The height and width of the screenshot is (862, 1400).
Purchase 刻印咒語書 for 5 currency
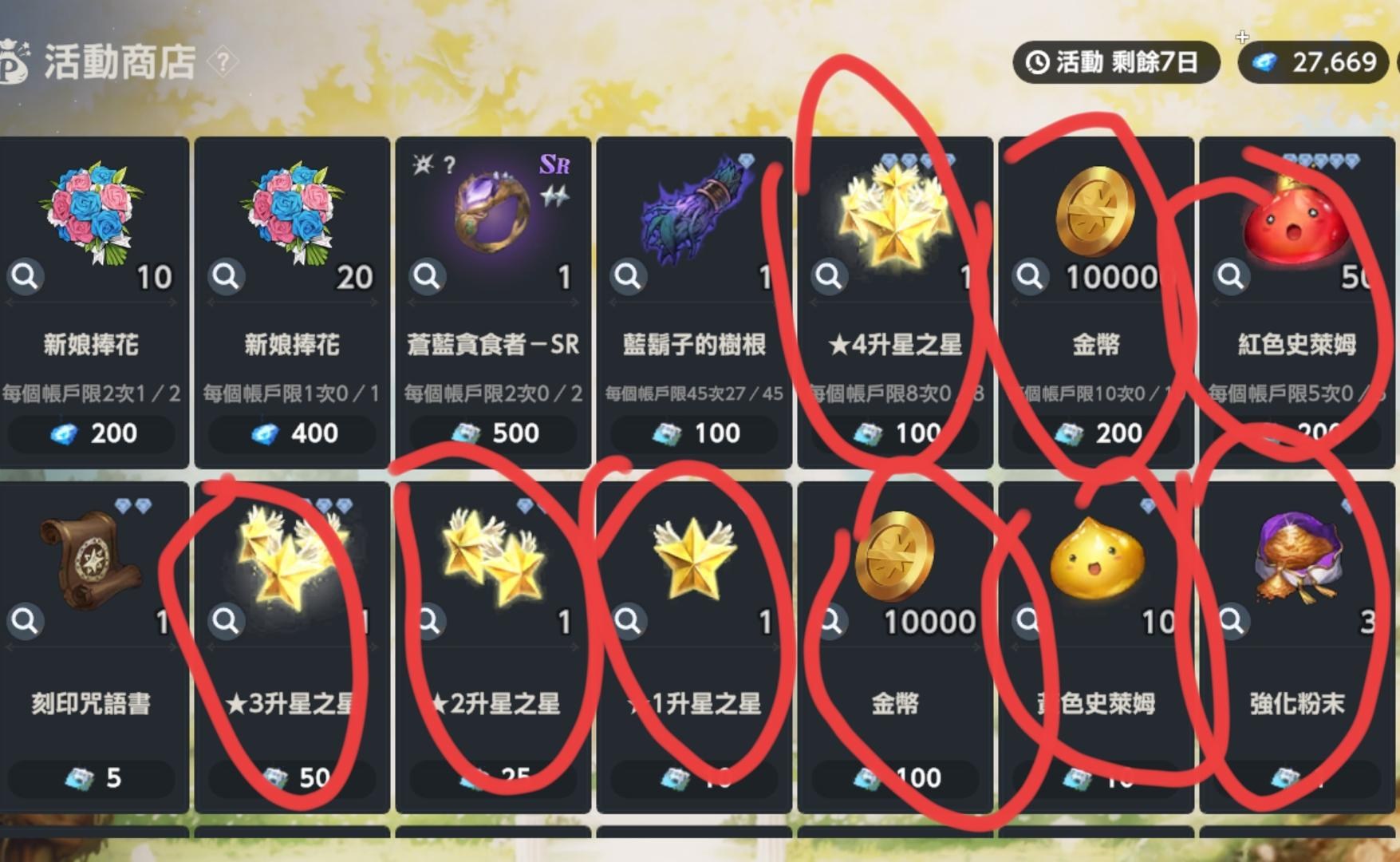(x=92, y=777)
